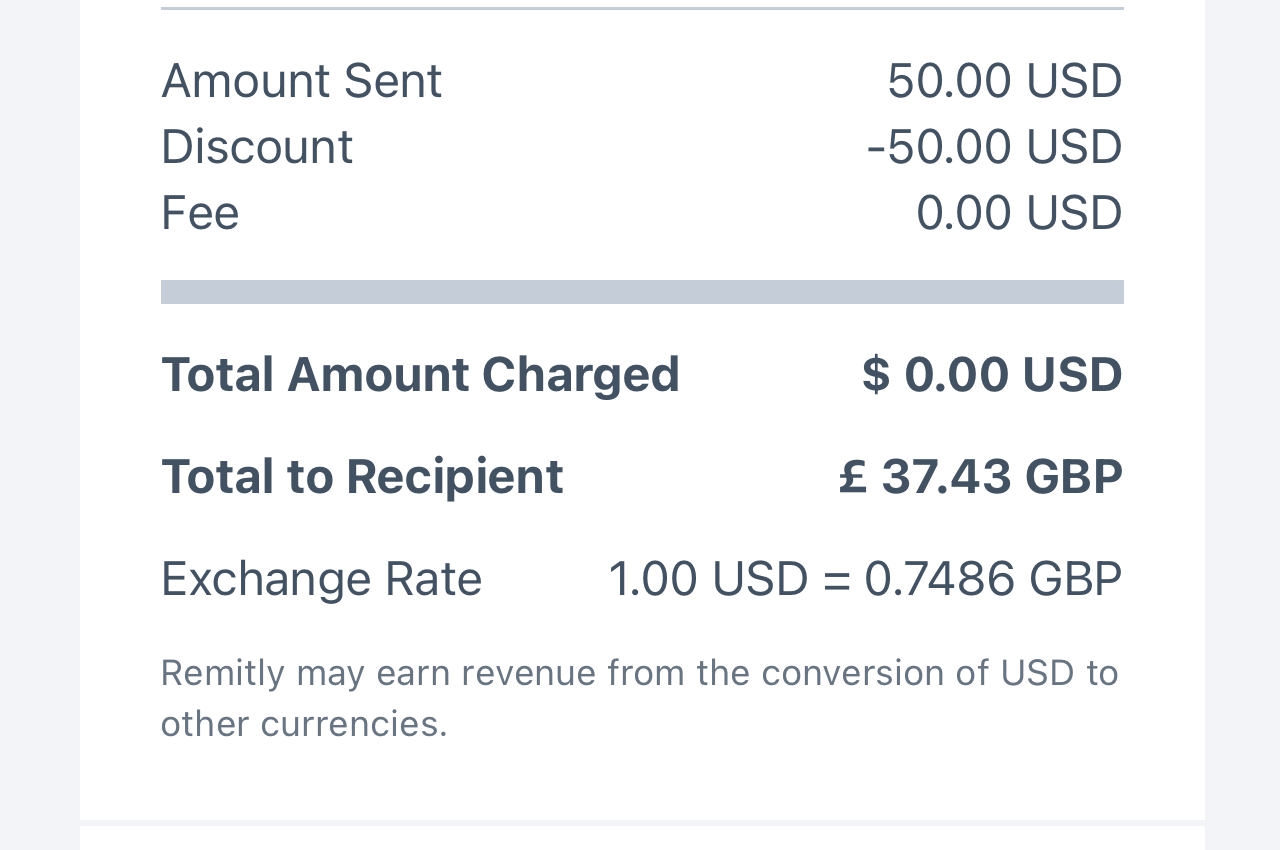This screenshot has width=1280, height=850.
Task: Select the 50.00 USD amount sent value
Action: 1004,81
